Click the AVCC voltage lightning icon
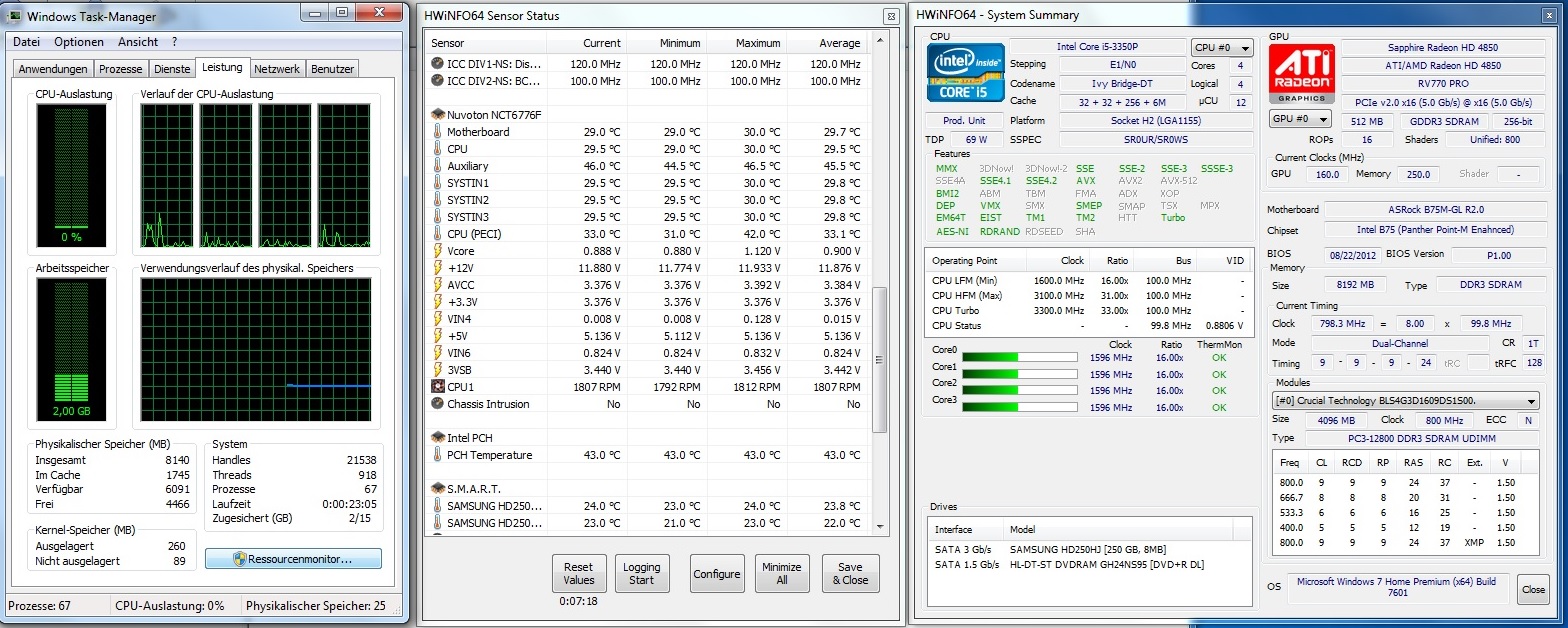1568x628 pixels. 437,285
